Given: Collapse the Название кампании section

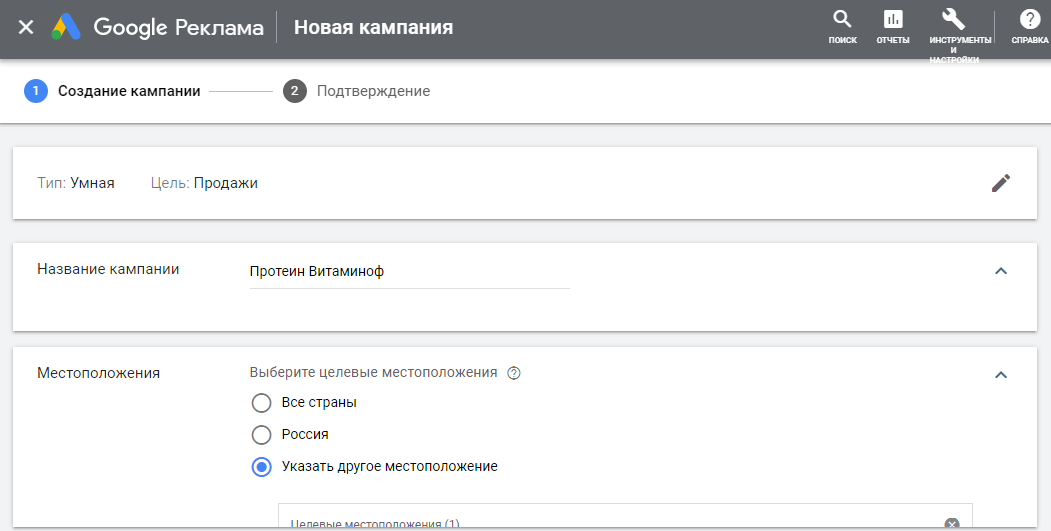Looking at the screenshot, I should point(1001,271).
